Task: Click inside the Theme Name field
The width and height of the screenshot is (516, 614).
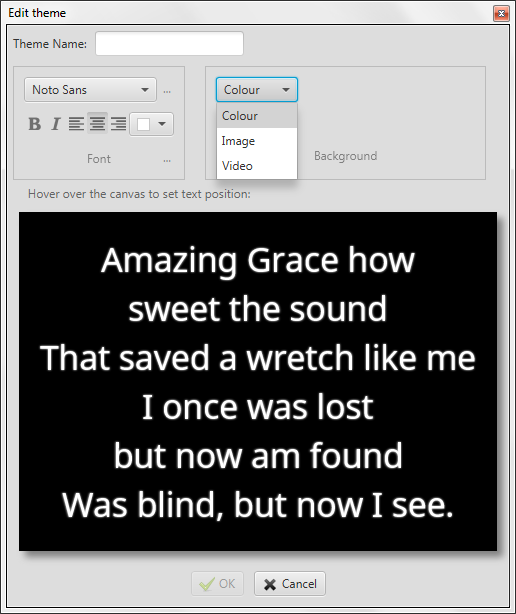Action: (x=170, y=43)
